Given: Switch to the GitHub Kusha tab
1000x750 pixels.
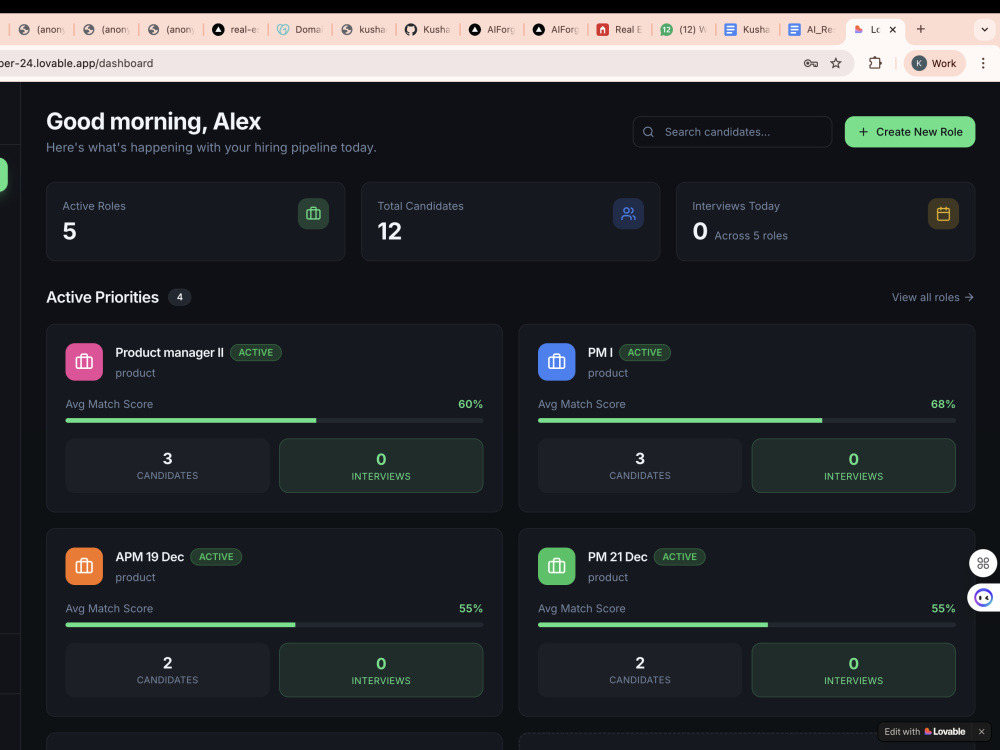Looking at the screenshot, I should click(x=427, y=29).
